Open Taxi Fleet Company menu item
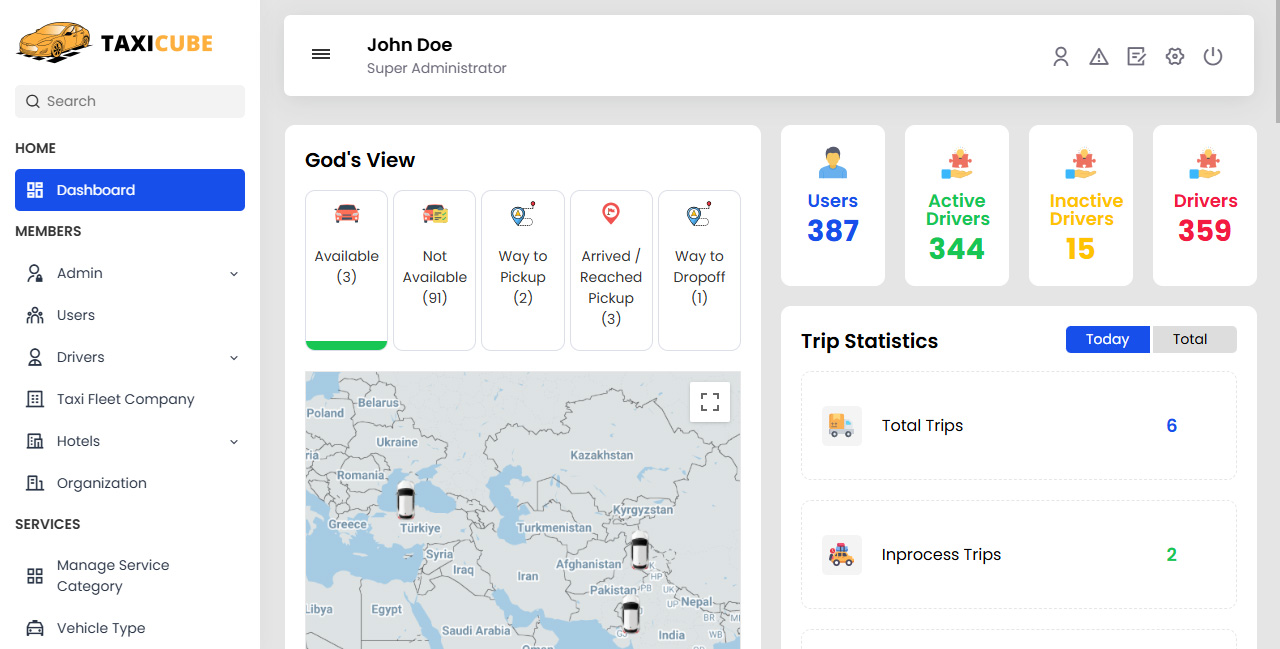The height and width of the screenshot is (649, 1280). 125,399
